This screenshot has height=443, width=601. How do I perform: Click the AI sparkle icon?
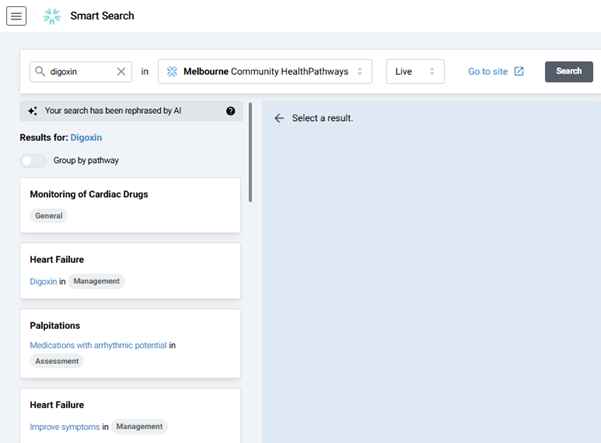[33, 111]
